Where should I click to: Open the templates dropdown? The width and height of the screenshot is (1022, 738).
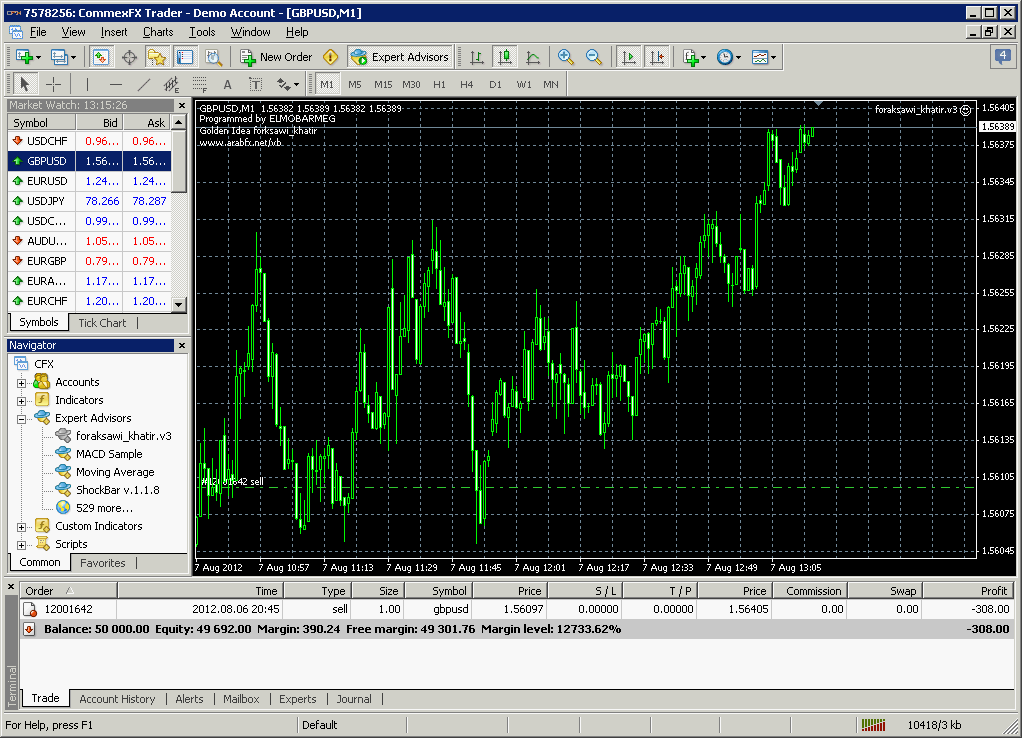click(773, 57)
